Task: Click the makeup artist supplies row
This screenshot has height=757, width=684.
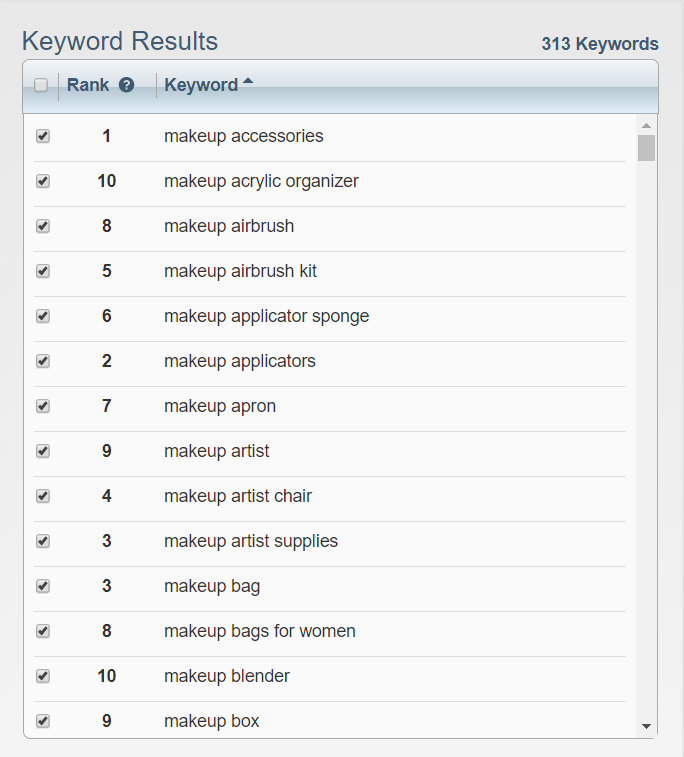Action: pyautogui.click(x=330, y=541)
